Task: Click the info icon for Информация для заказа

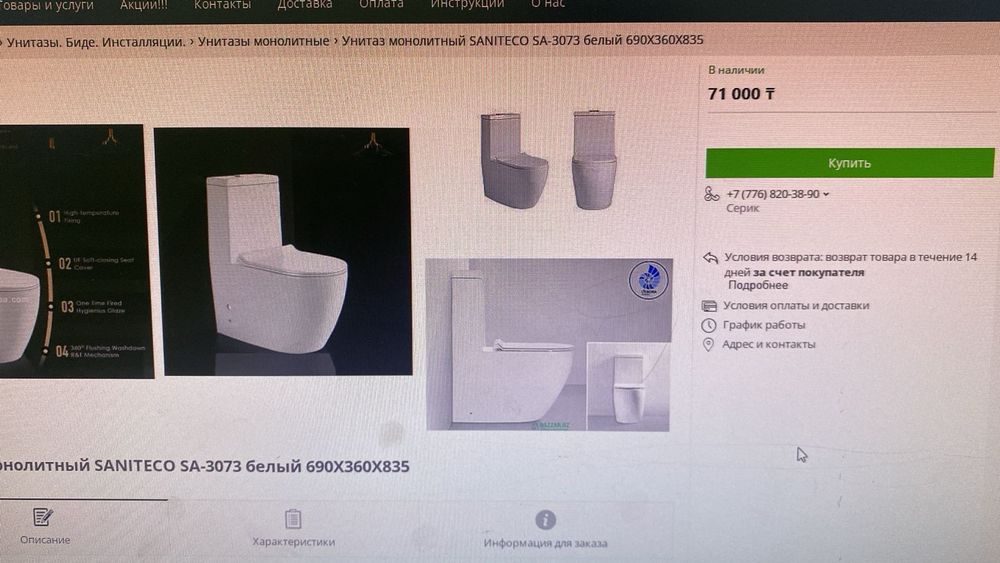Action: point(545,520)
